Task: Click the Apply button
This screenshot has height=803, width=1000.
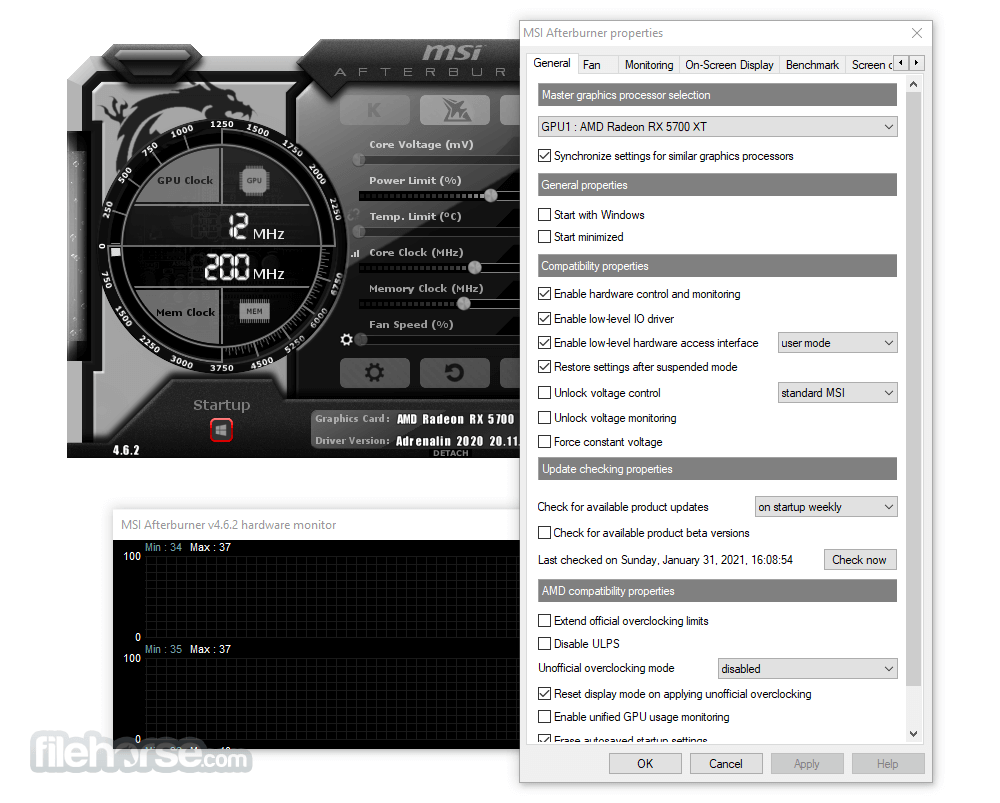Action: pos(807,763)
